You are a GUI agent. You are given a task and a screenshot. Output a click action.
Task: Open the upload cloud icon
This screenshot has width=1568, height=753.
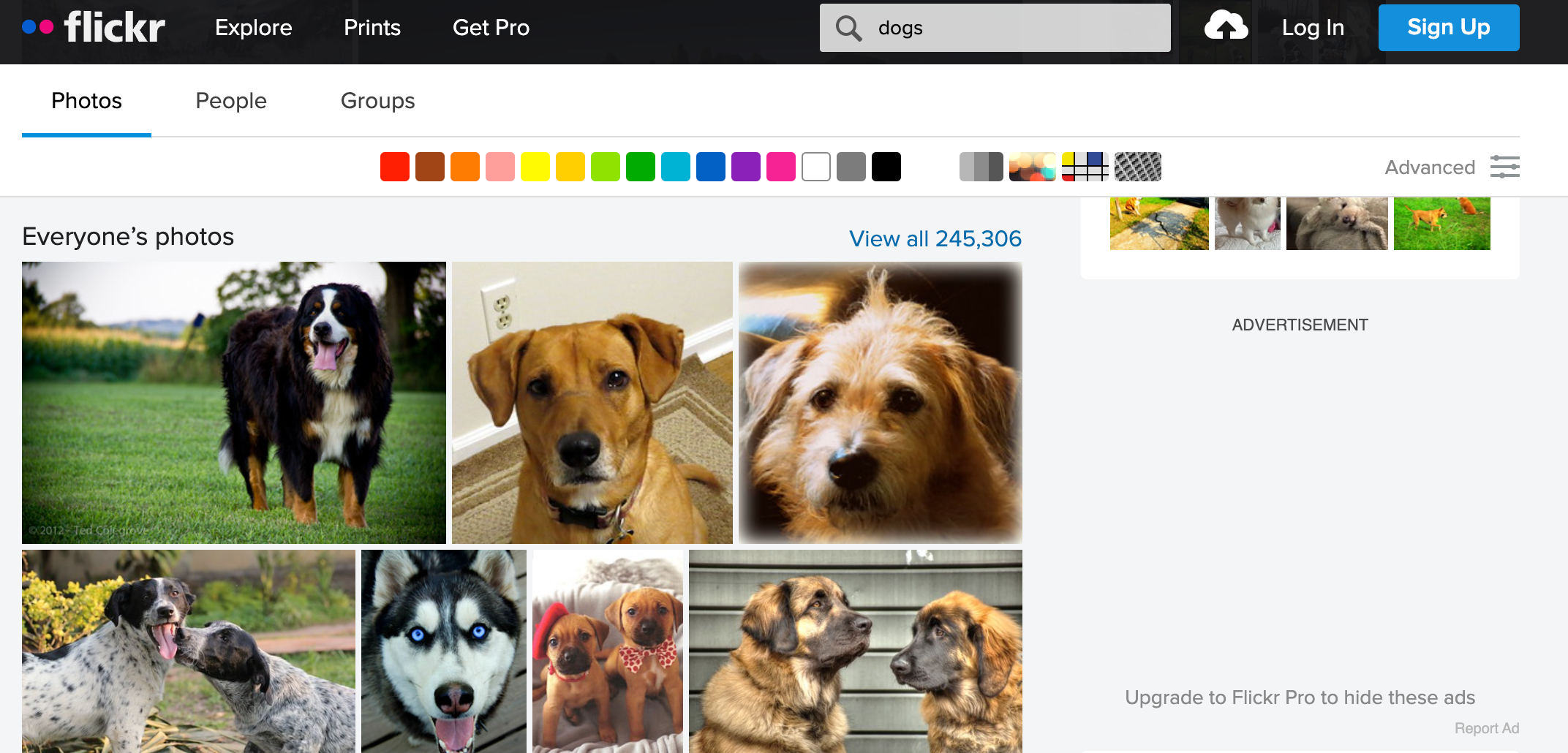pos(1225,26)
